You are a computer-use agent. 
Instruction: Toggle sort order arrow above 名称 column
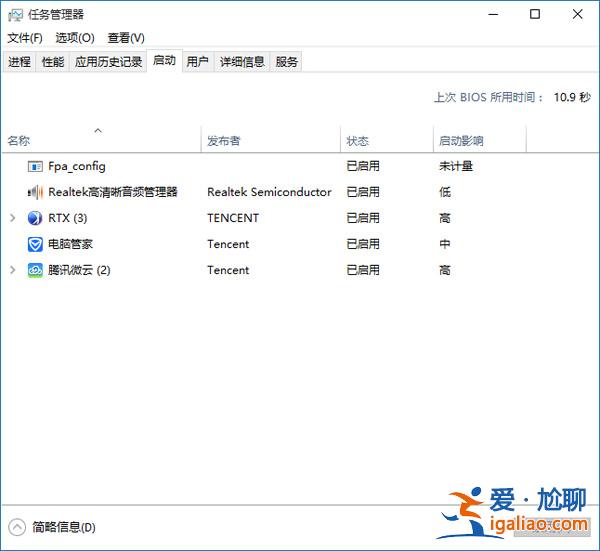tap(98, 131)
